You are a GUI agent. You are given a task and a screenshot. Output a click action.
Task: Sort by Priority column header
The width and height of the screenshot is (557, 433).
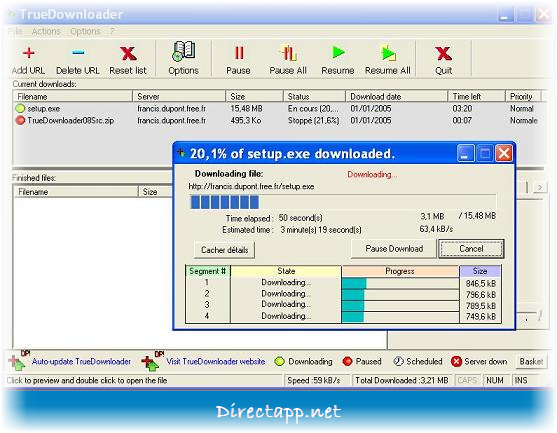click(523, 97)
